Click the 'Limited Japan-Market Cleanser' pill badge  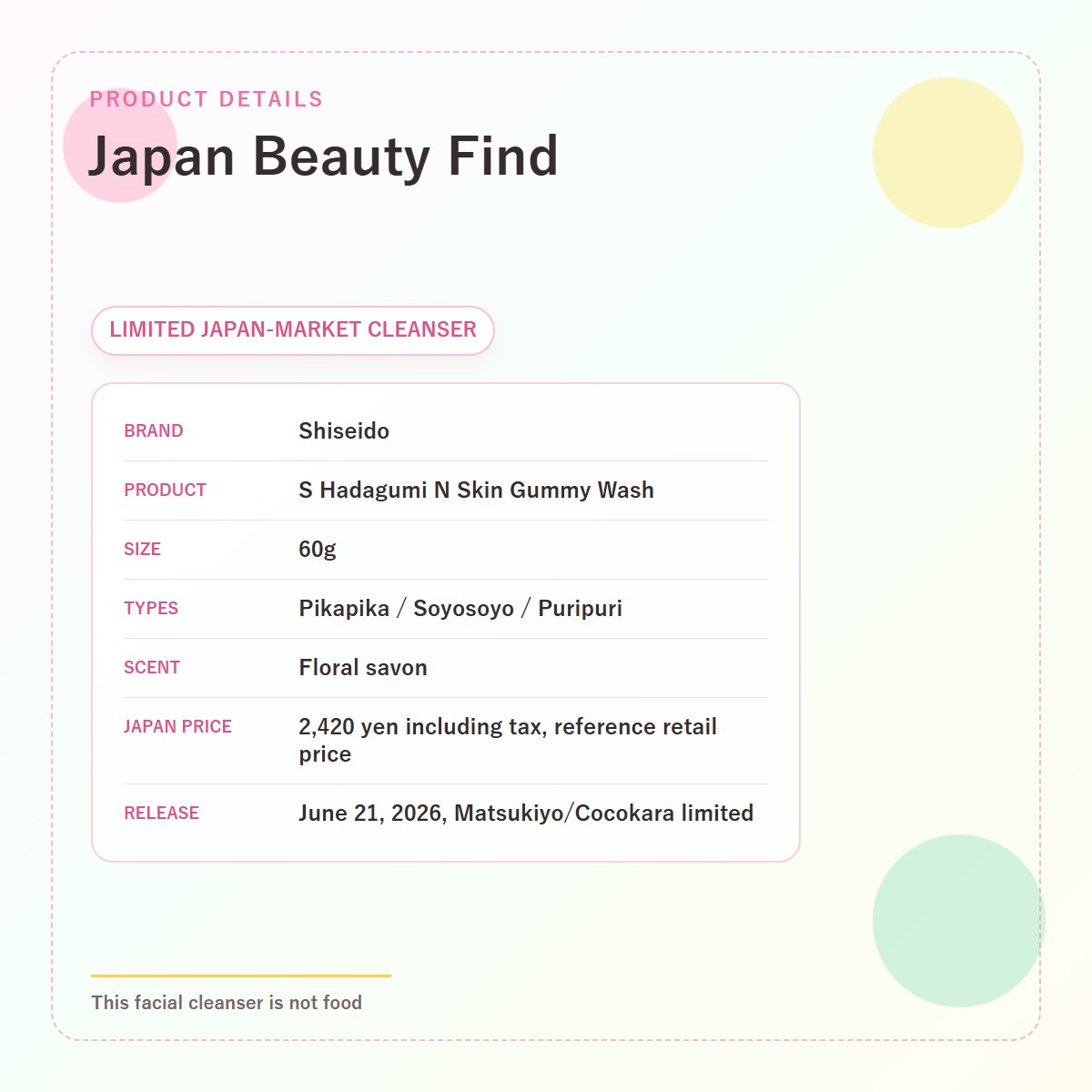pos(293,330)
